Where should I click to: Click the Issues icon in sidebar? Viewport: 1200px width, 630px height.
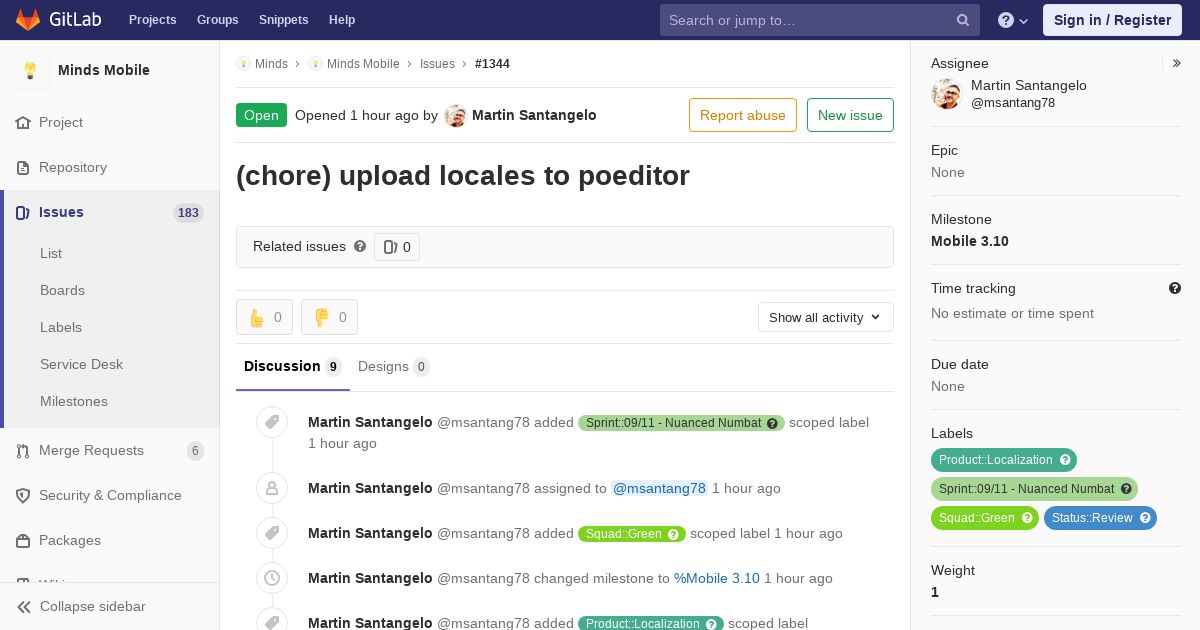click(x=23, y=213)
